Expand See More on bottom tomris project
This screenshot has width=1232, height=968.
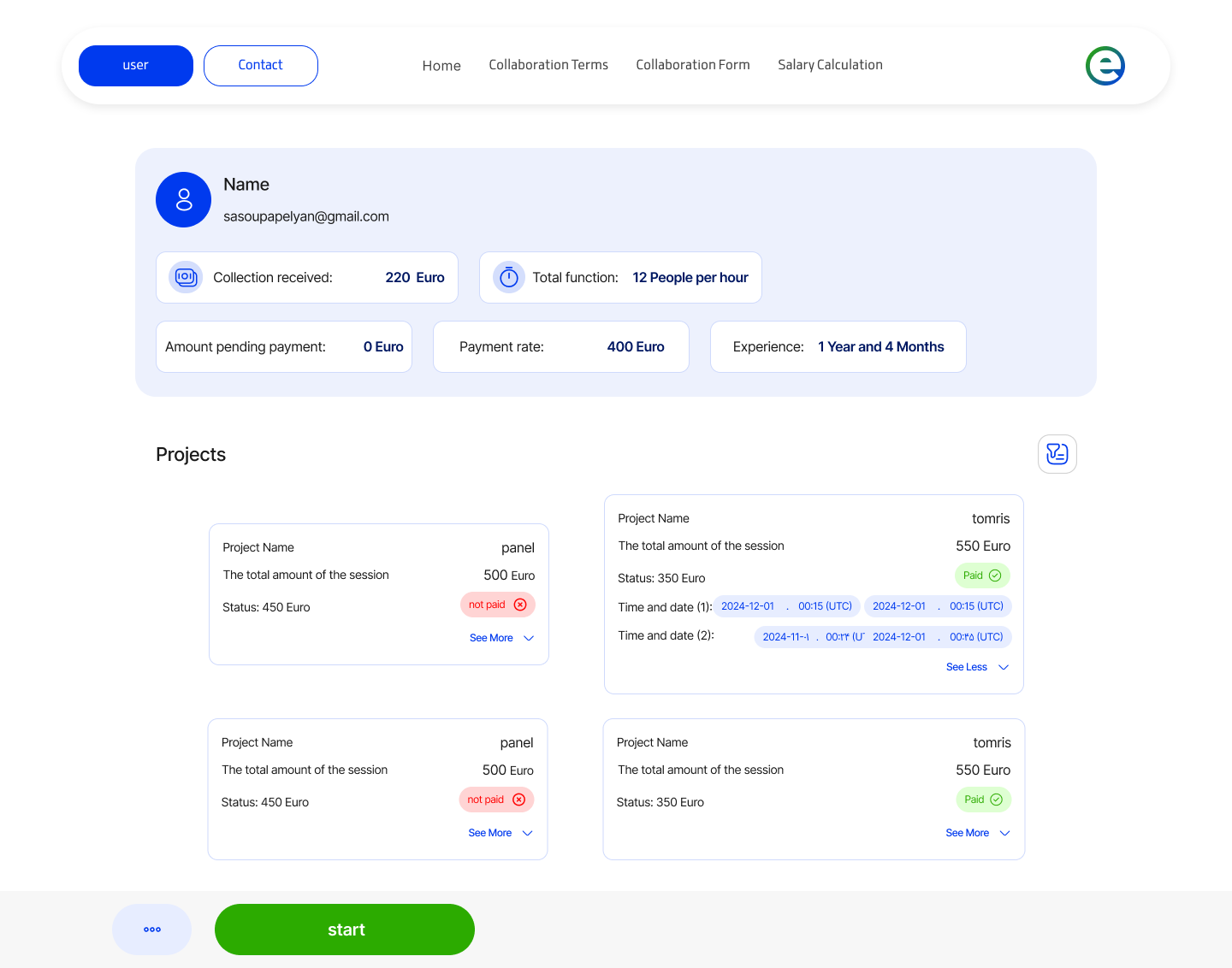[x=977, y=833]
